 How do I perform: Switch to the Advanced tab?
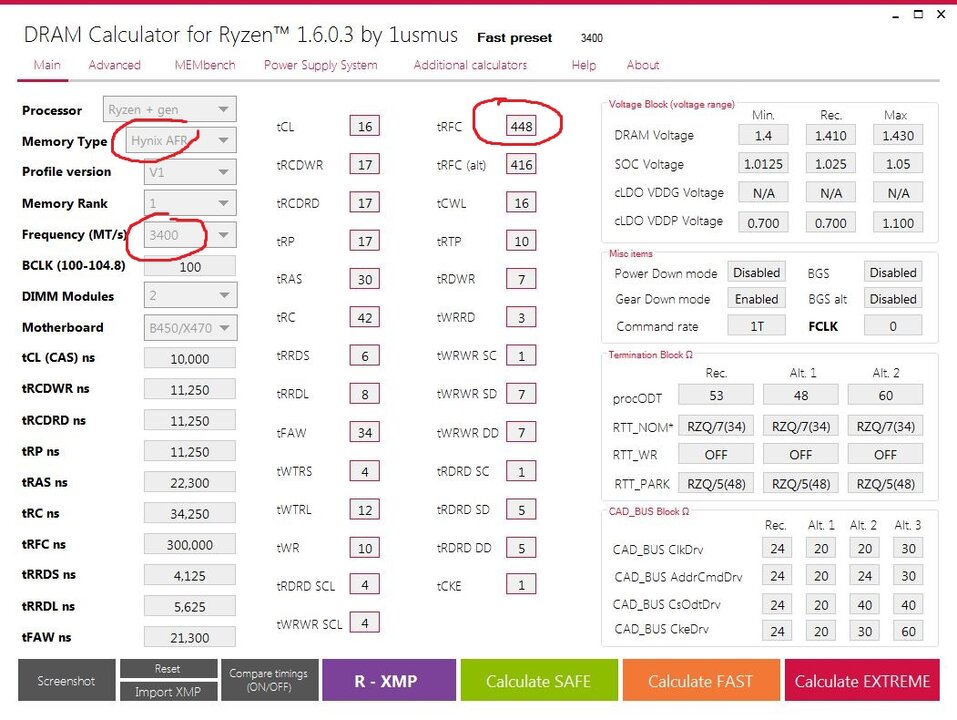coord(114,65)
